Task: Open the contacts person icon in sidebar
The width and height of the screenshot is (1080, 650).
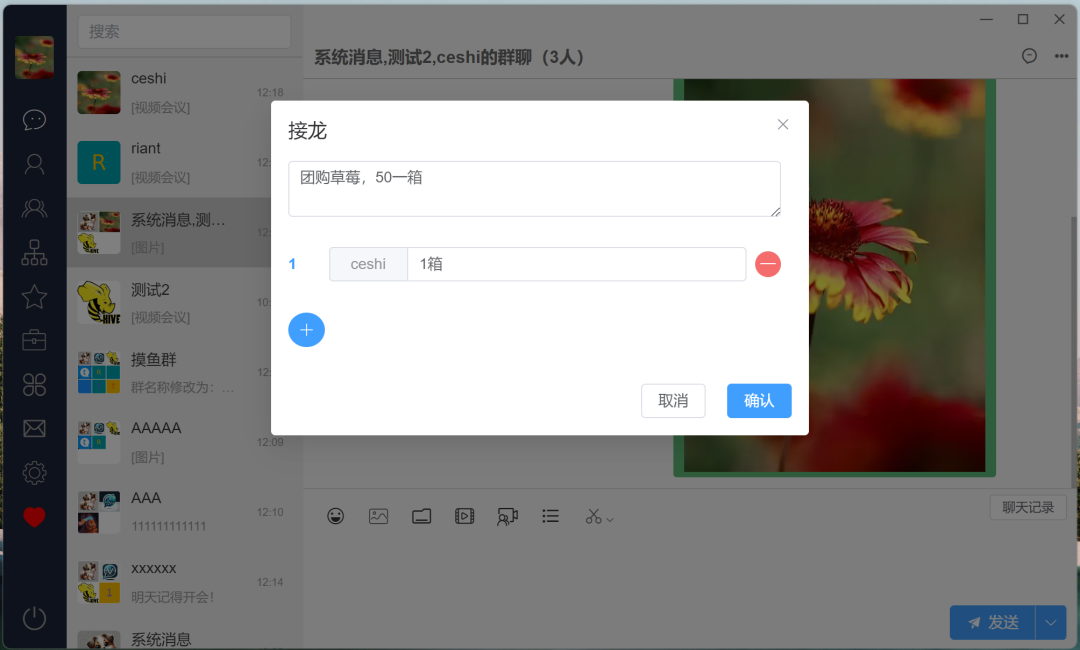Action: click(34, 164)
